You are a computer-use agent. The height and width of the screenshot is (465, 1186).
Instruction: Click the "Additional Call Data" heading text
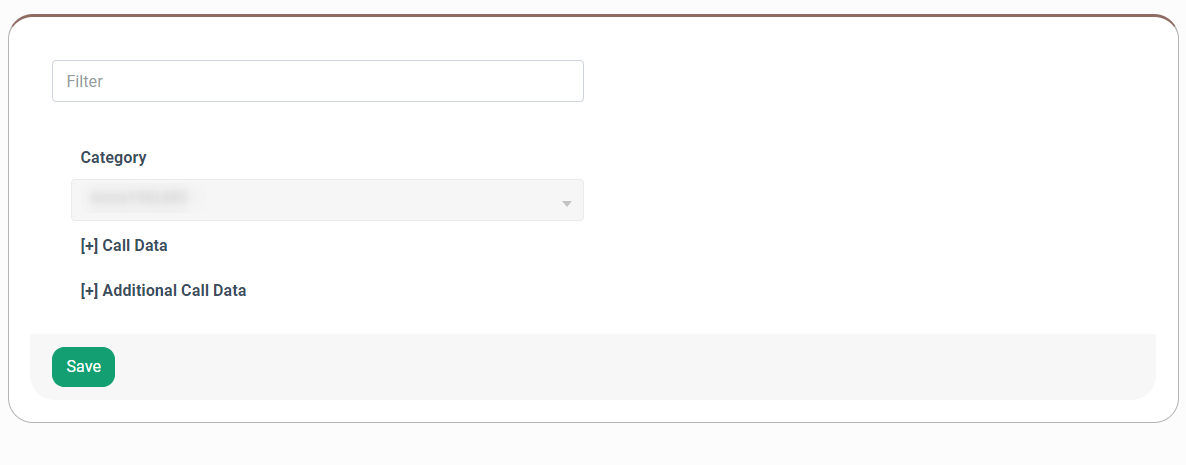(x=175, y=290)
